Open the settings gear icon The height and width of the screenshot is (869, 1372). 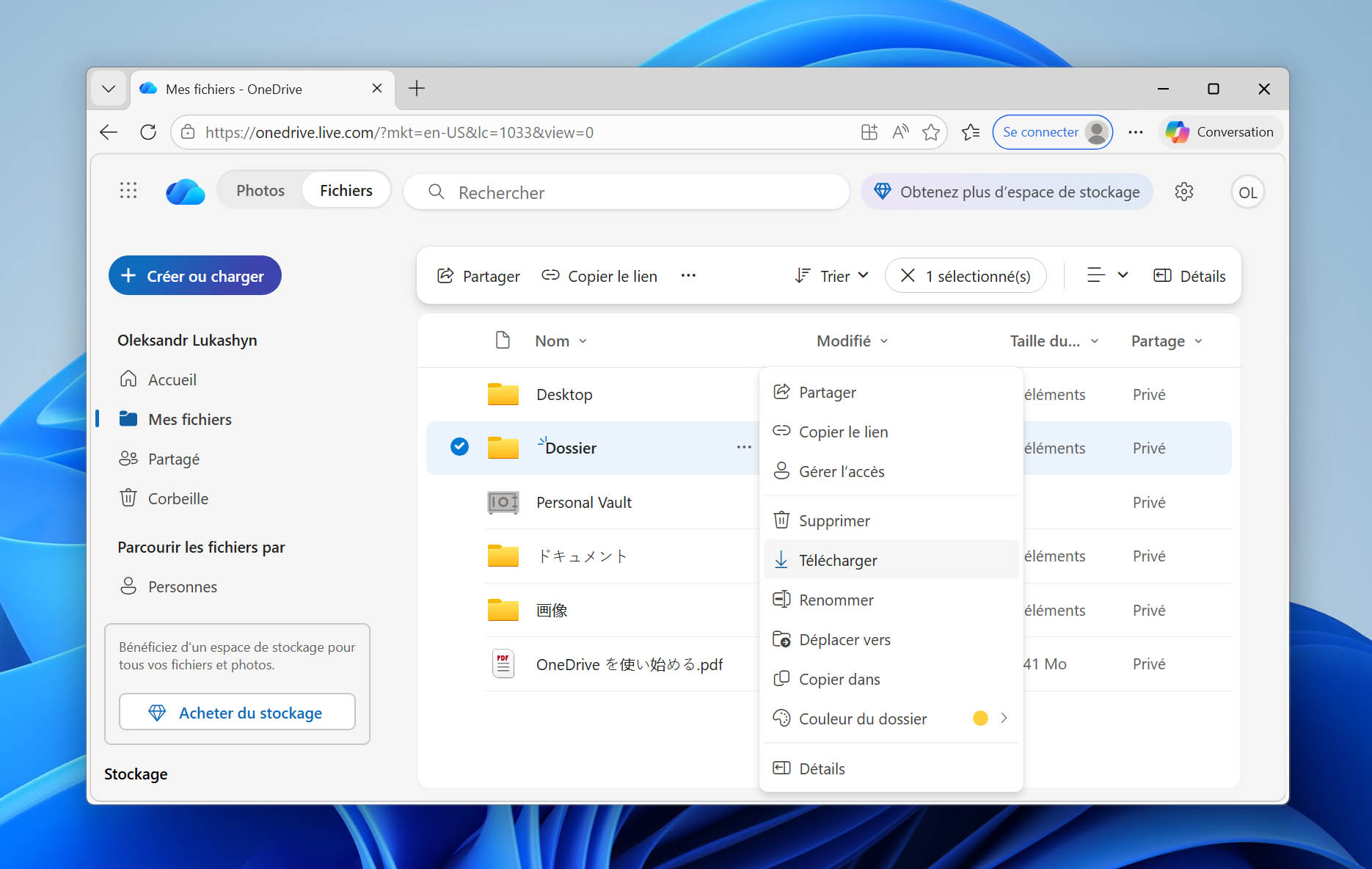(1183, 192)
